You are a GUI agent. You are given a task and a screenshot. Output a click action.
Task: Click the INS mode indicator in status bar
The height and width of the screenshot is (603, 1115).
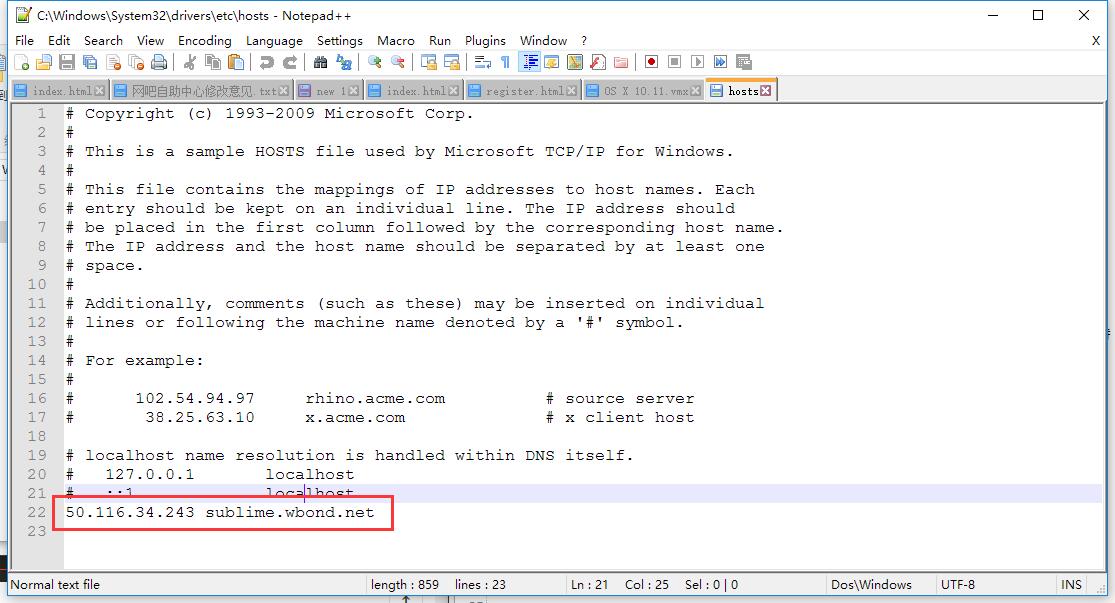click(1071, 585)
